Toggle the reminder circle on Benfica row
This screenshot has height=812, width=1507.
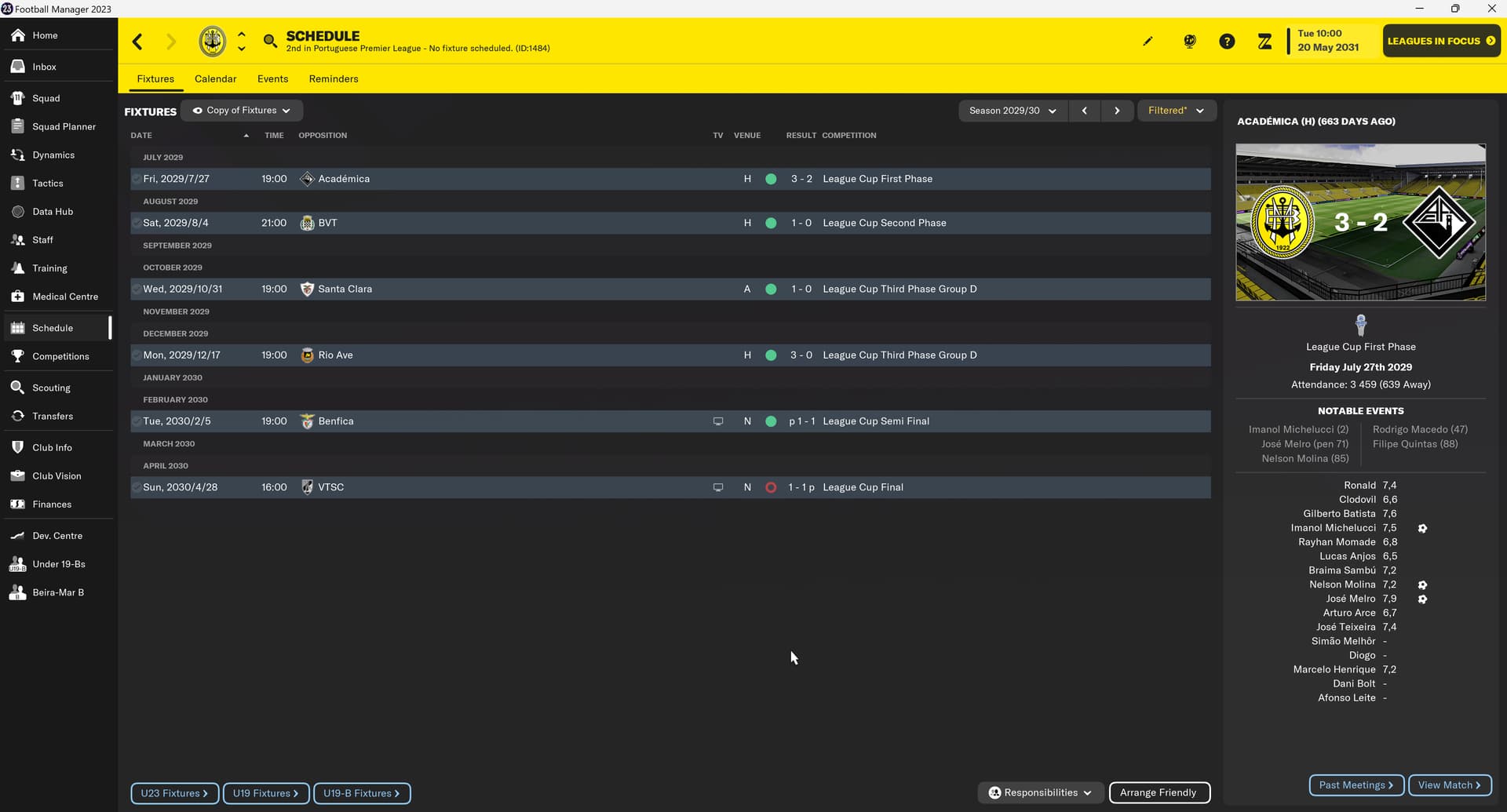point(137,421)
